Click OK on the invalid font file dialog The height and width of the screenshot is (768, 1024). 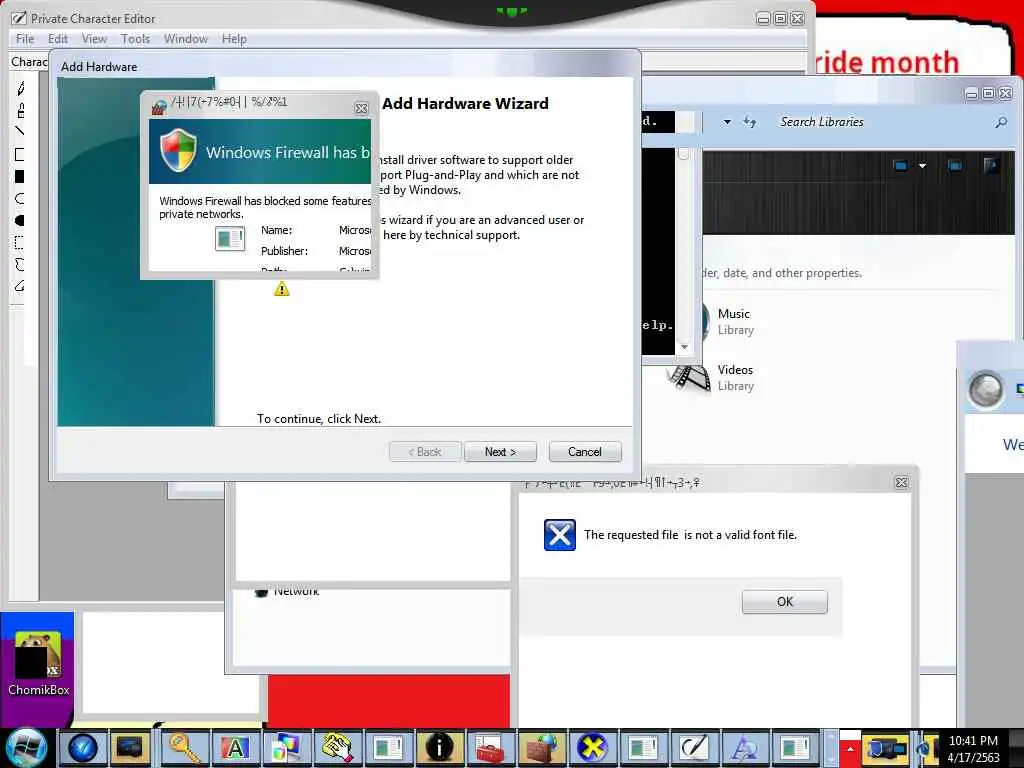click(784, 601)
